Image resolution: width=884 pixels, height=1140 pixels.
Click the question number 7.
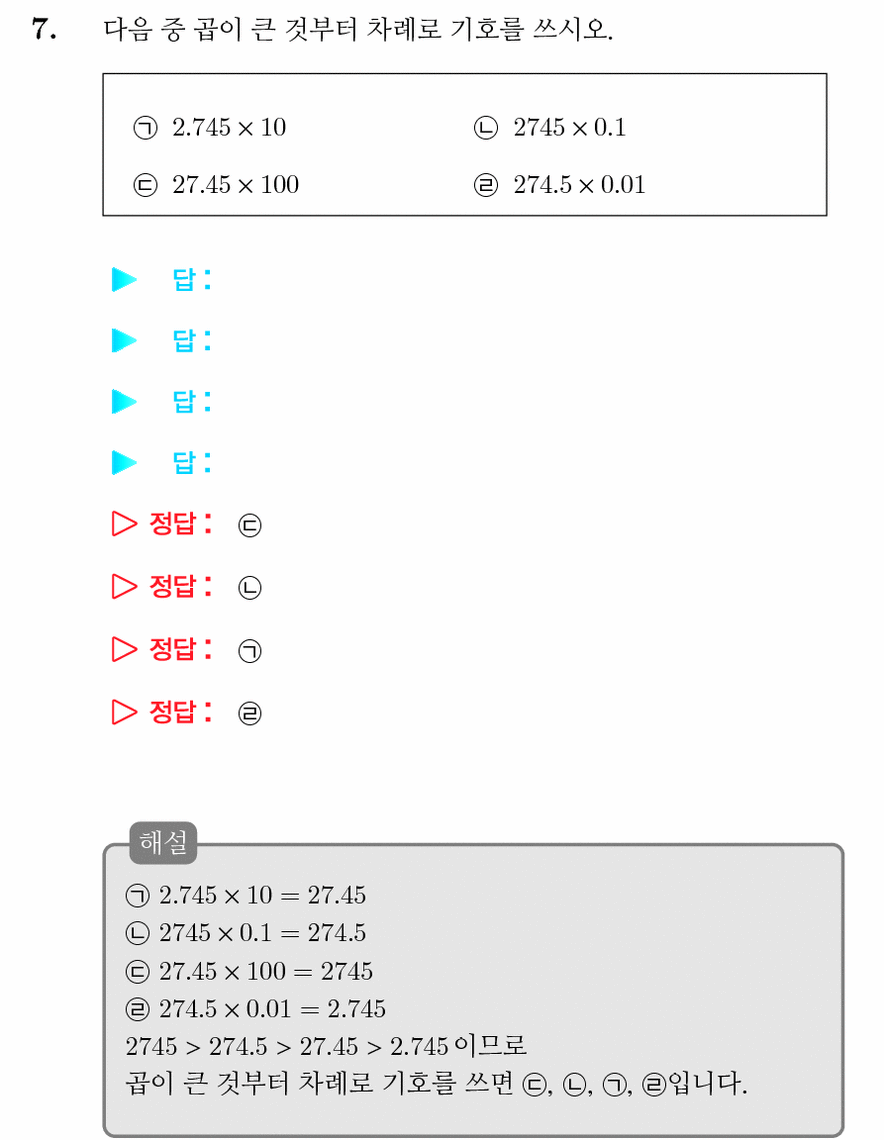coord(44,30)
